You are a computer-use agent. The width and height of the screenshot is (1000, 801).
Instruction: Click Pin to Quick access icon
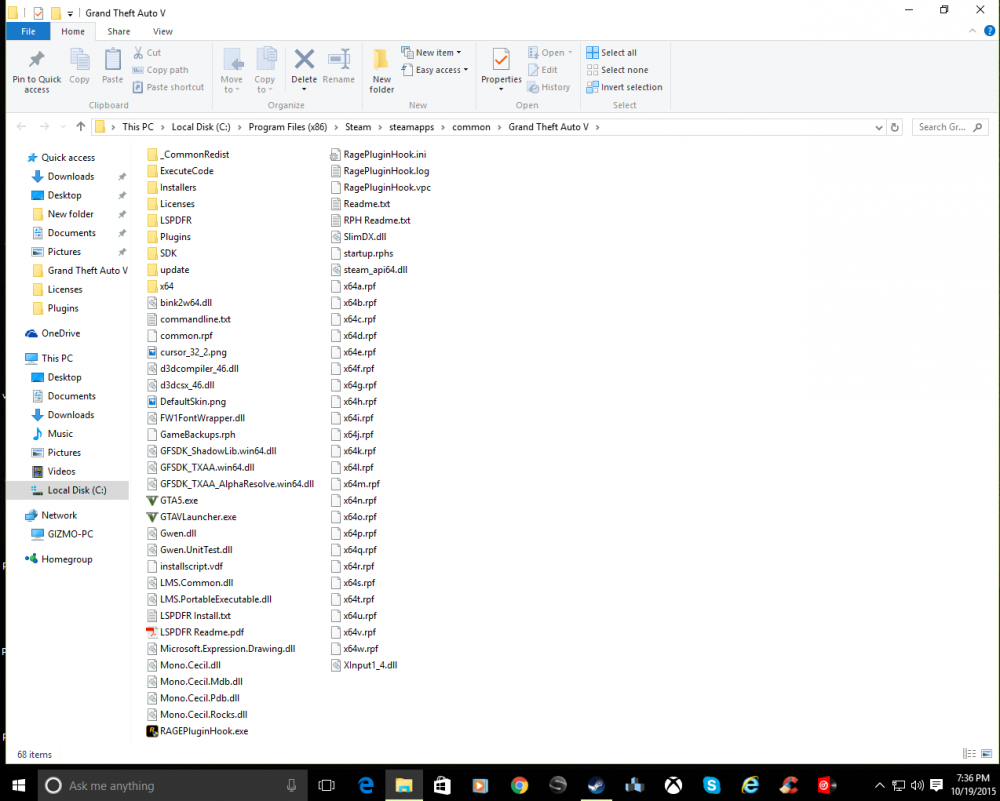[36, 60]
